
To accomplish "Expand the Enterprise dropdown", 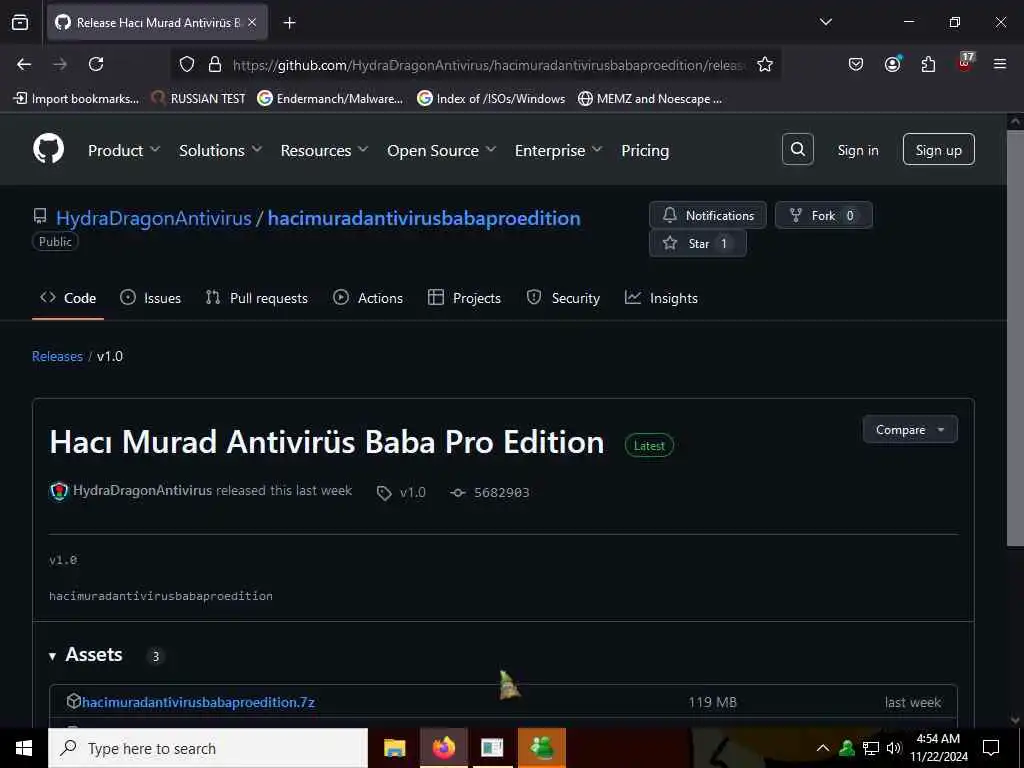I will pos(558,150).
